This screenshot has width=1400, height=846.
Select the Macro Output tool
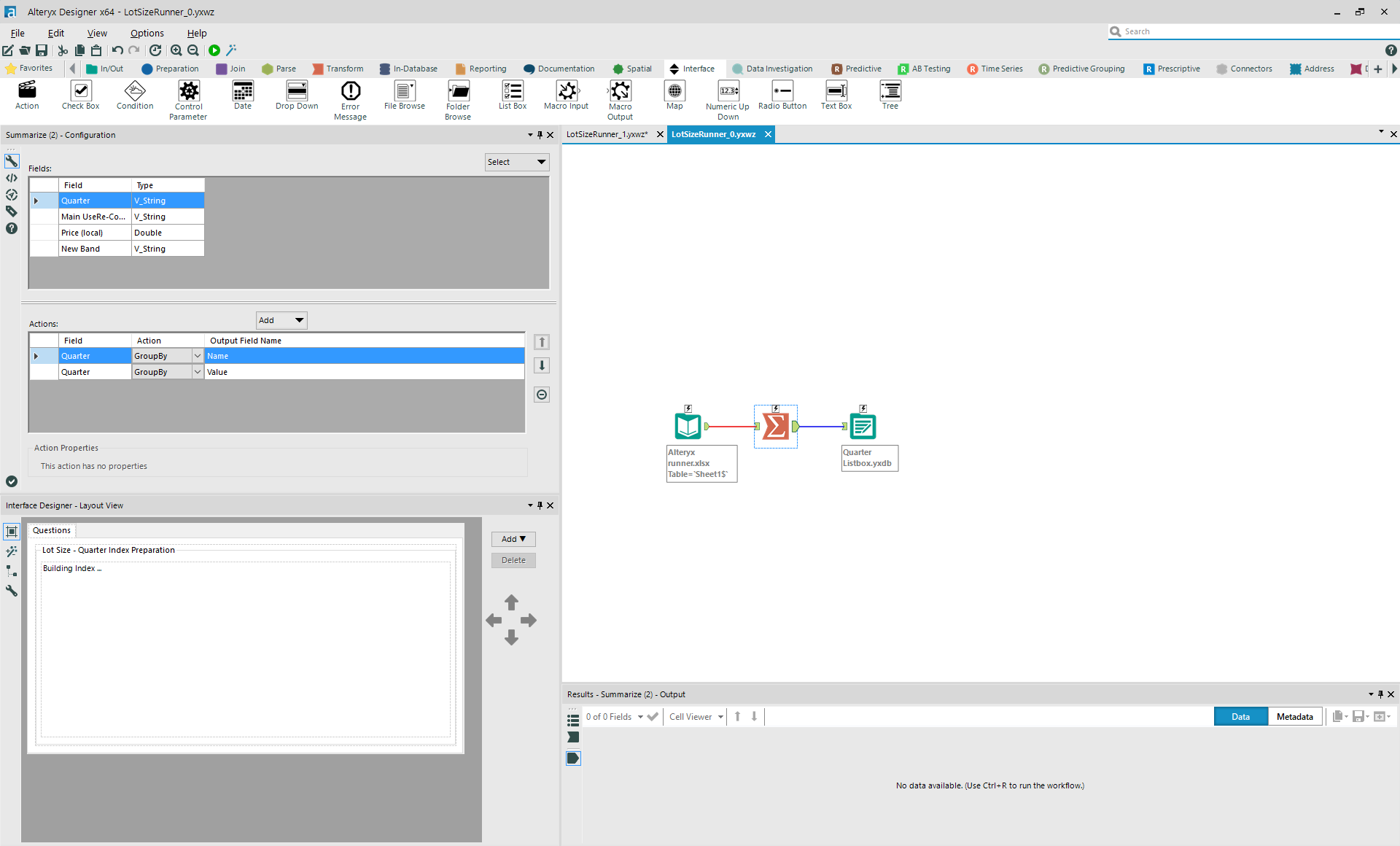[x=619, y=97]
